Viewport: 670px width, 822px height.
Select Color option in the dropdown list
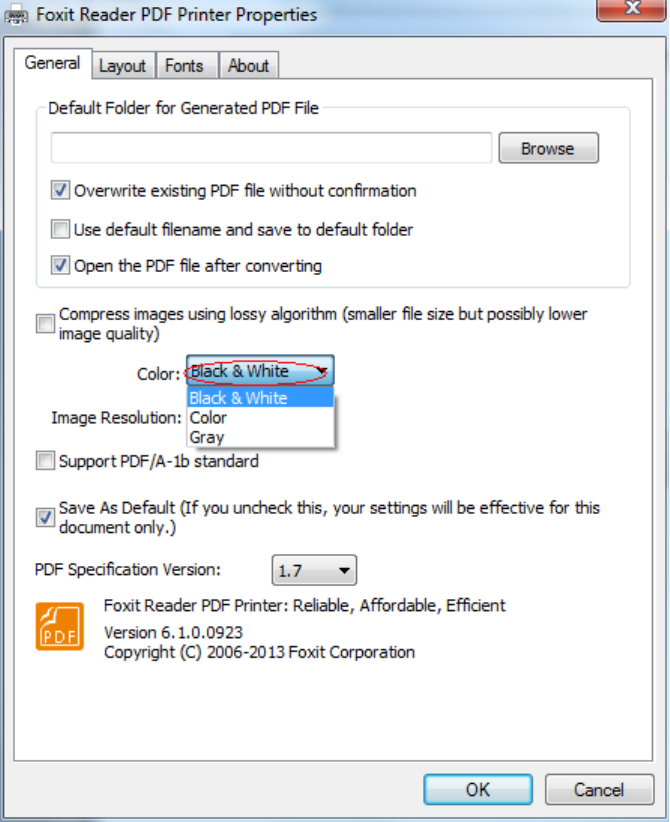point(208,417)
